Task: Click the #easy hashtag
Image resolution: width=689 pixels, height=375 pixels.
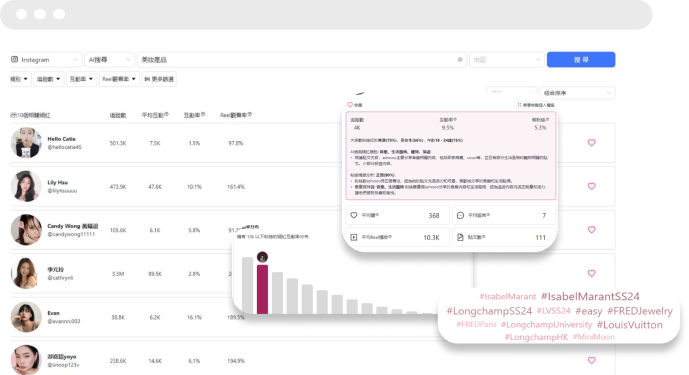Action: [x=588, y=311]
